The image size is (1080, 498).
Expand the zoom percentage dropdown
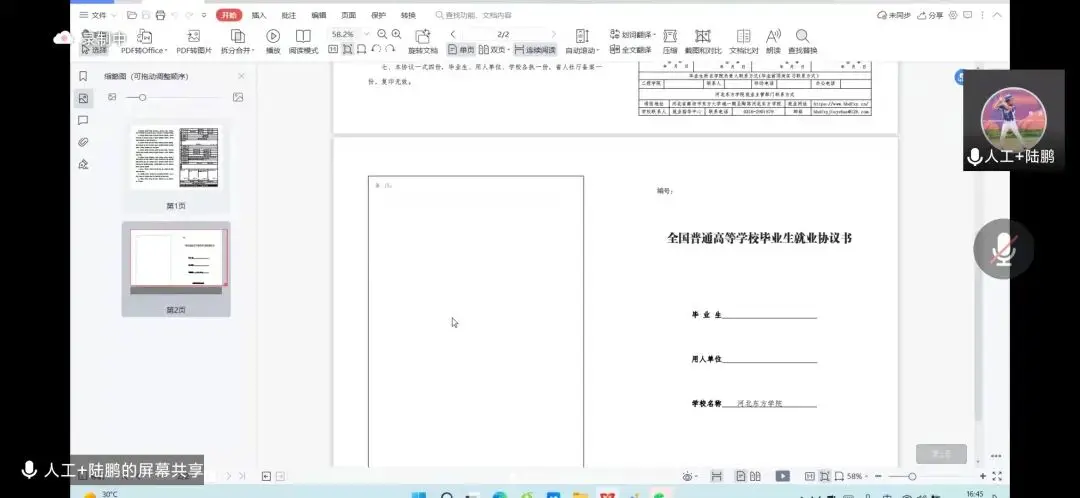click(x=366, y=34)
